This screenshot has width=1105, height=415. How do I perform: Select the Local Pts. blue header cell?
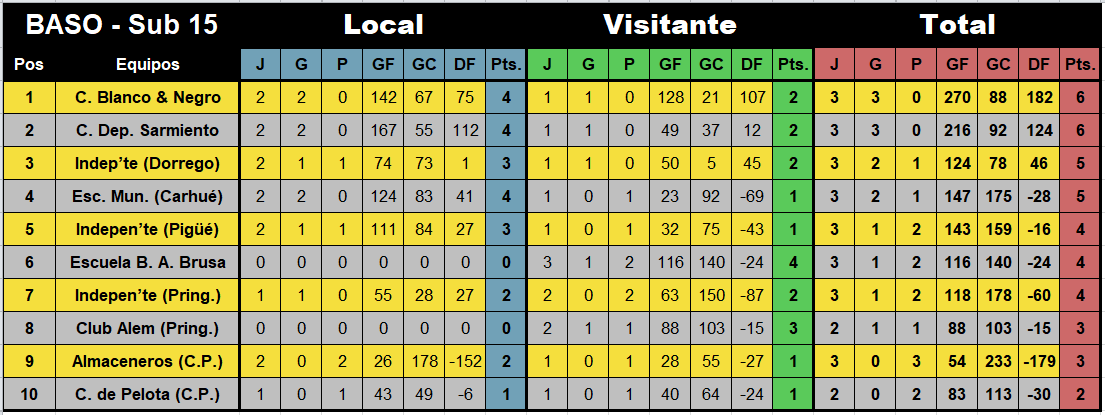click(x=506, y=65)
